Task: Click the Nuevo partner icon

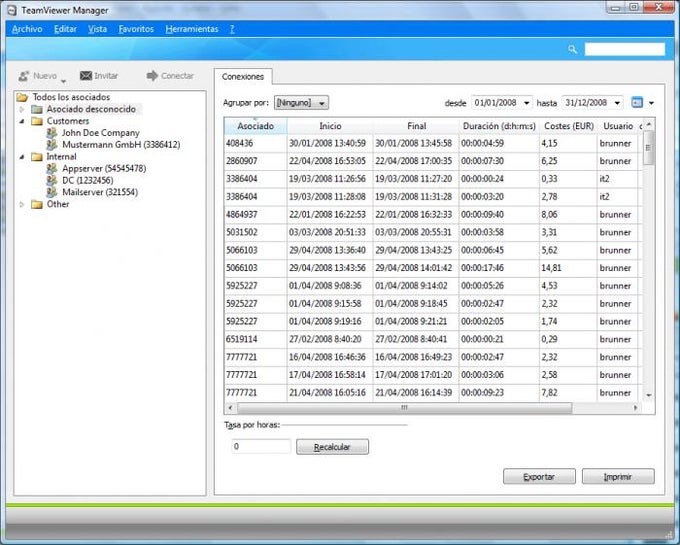Action: [x=24, y=76]
